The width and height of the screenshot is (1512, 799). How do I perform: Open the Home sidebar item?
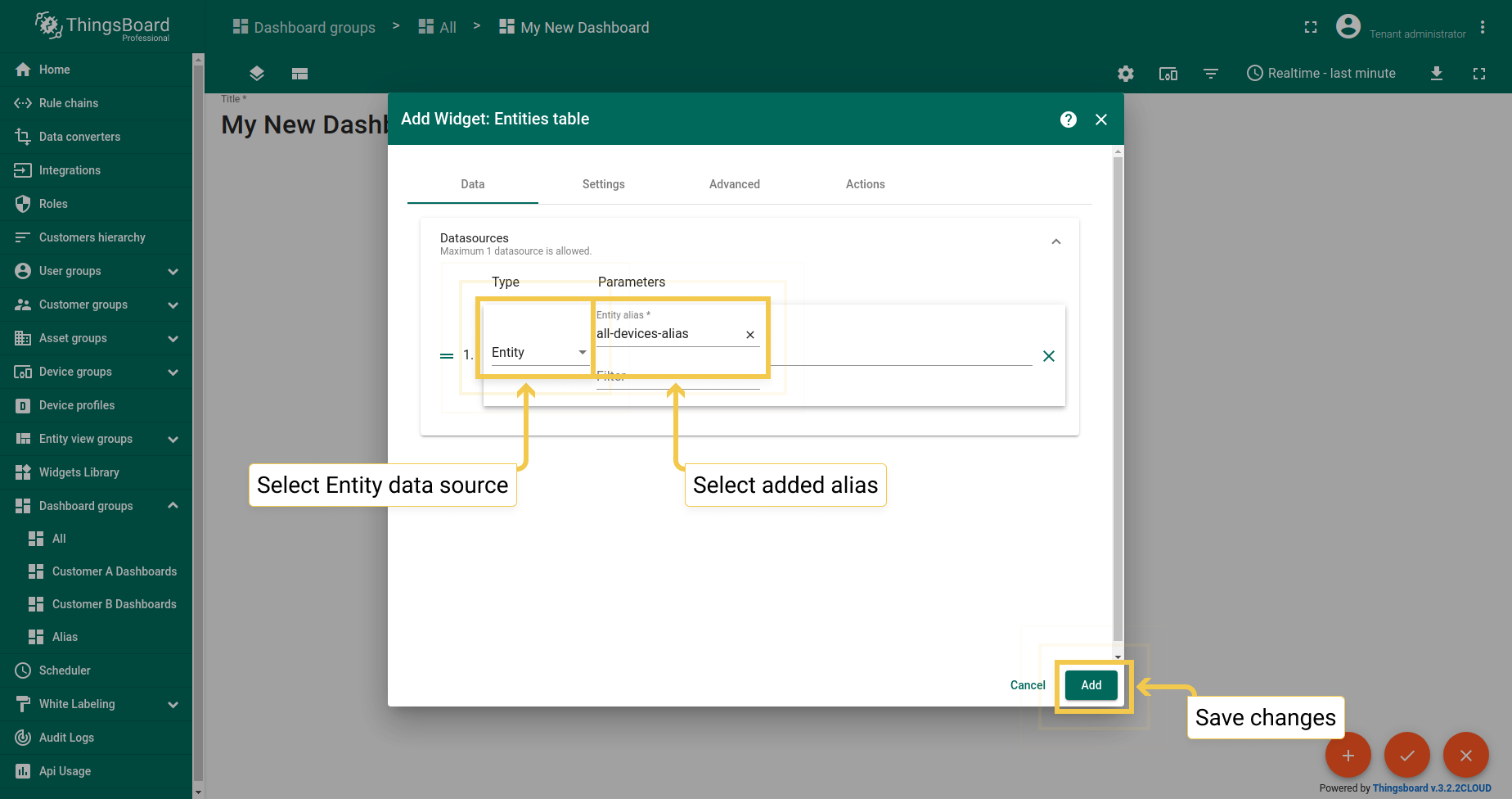[96, 70]
